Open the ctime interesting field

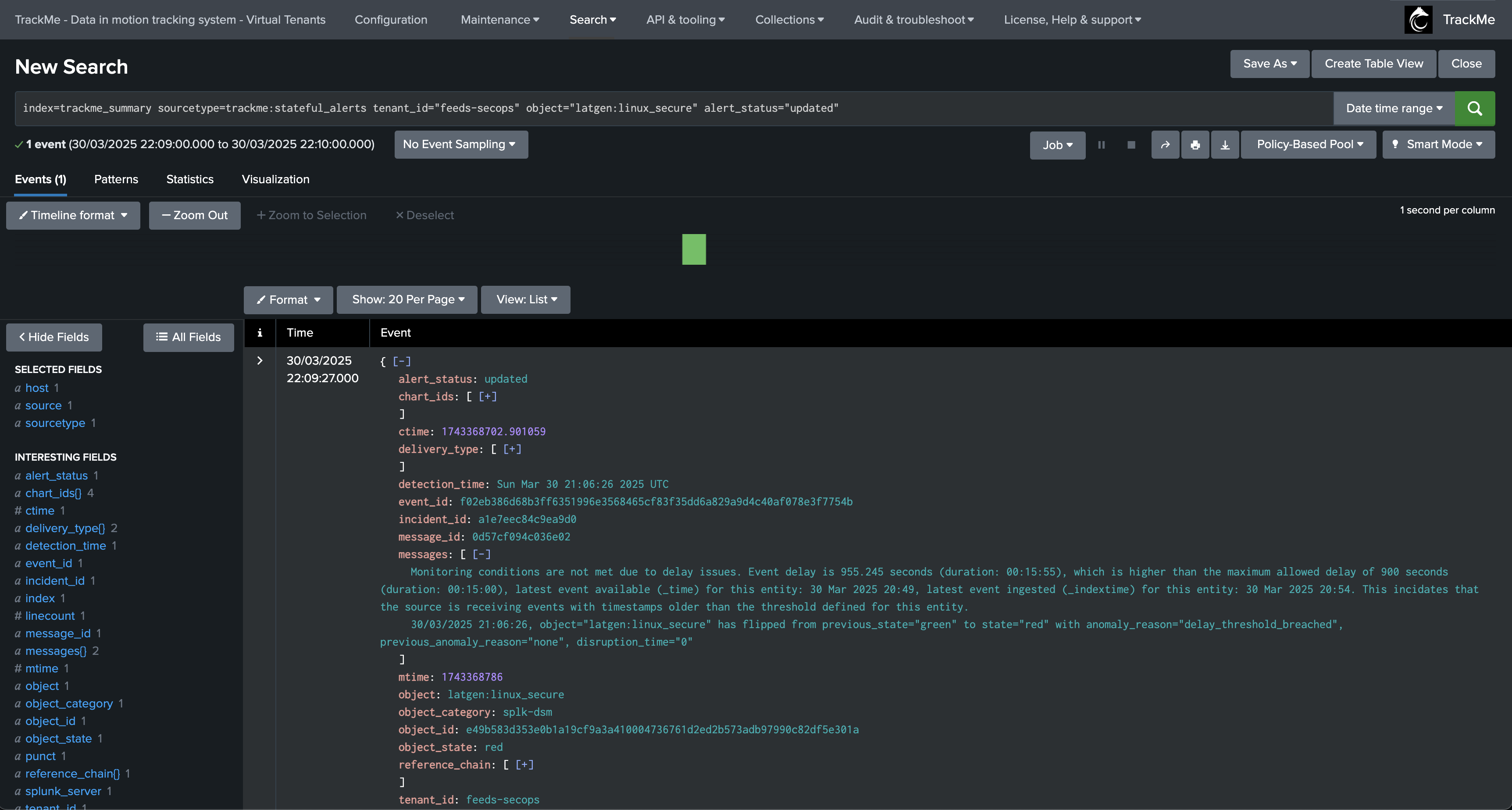coord(40,511)
